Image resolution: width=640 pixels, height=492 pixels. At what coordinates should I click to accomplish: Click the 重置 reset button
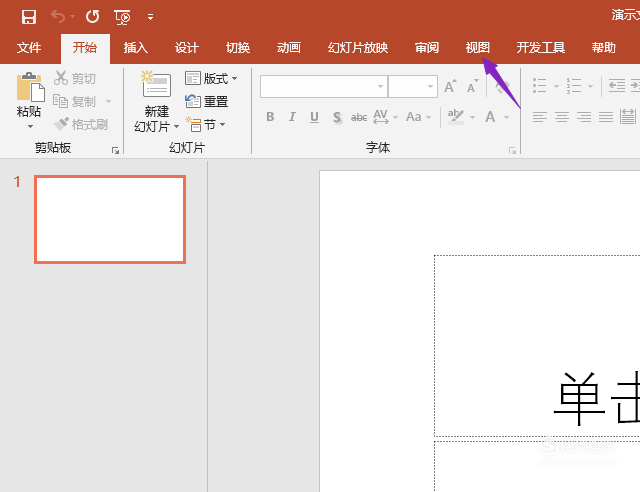point(207,101)
